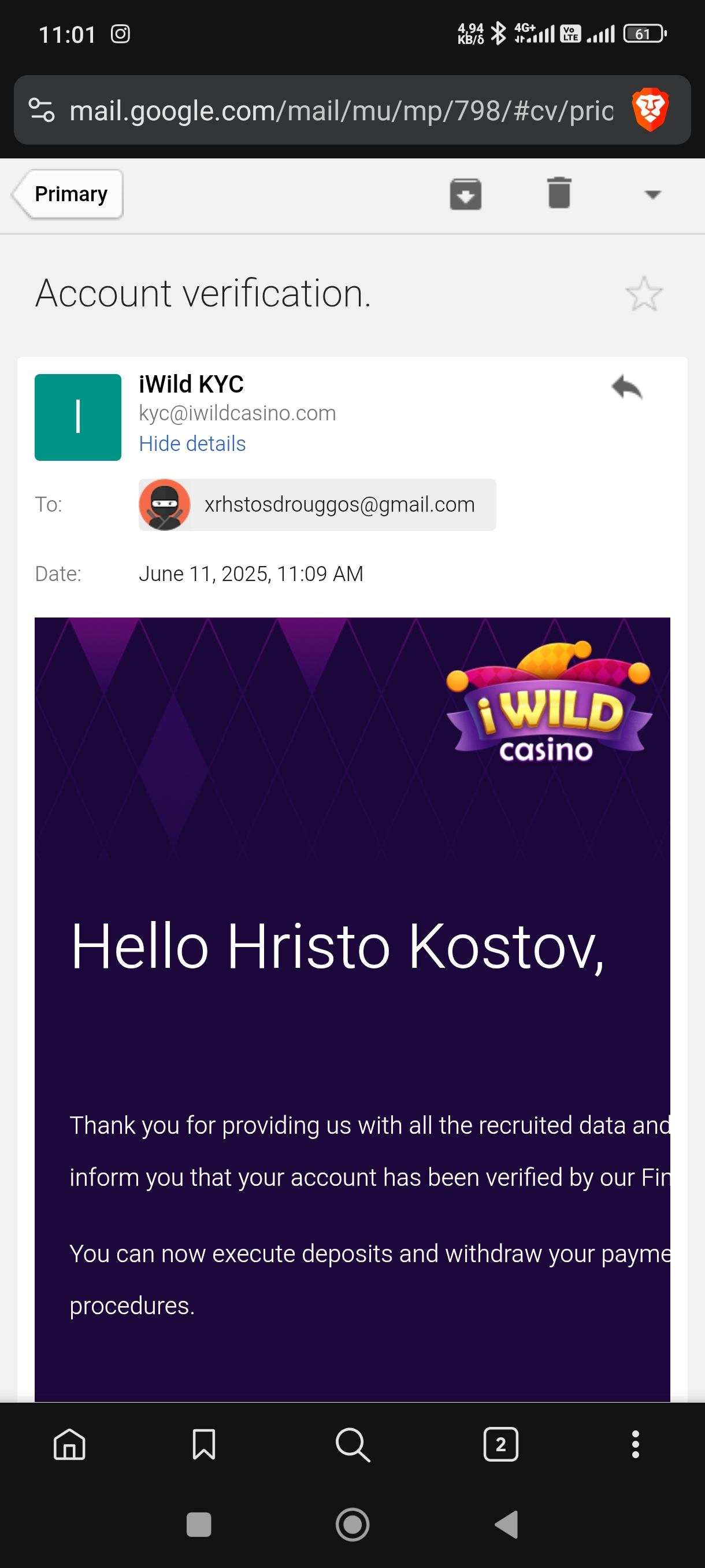This screenshot has width=705, height=1568.
Task: Open bookmarks from bottom toolbar
Action: (x=204, y=1444)
